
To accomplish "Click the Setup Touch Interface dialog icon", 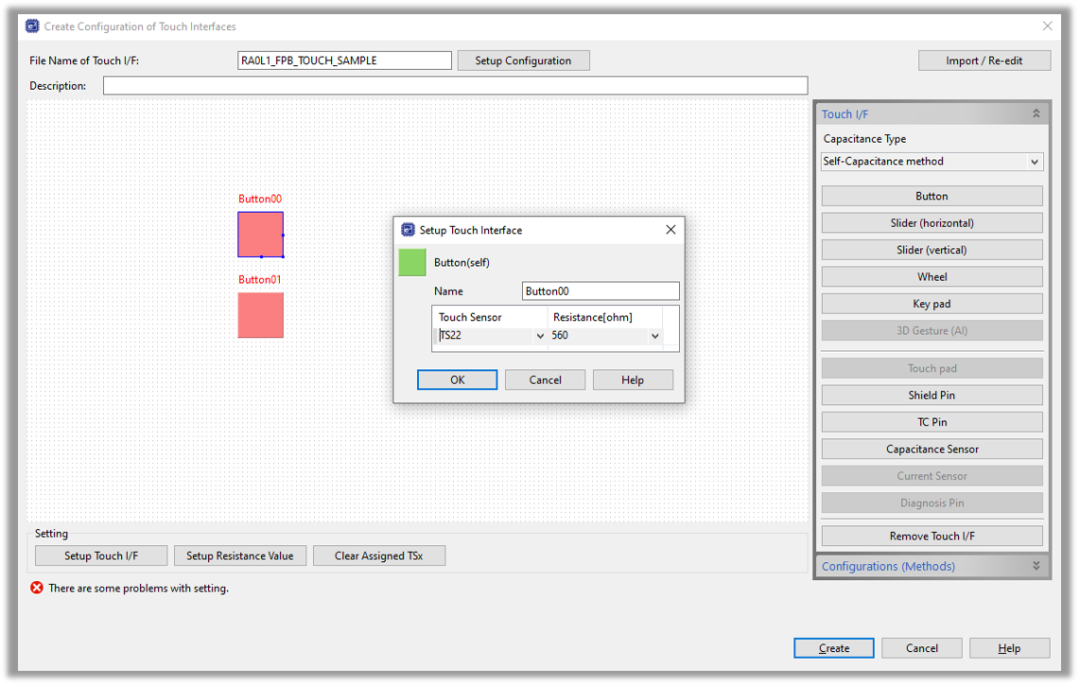I will pos(408,229).
